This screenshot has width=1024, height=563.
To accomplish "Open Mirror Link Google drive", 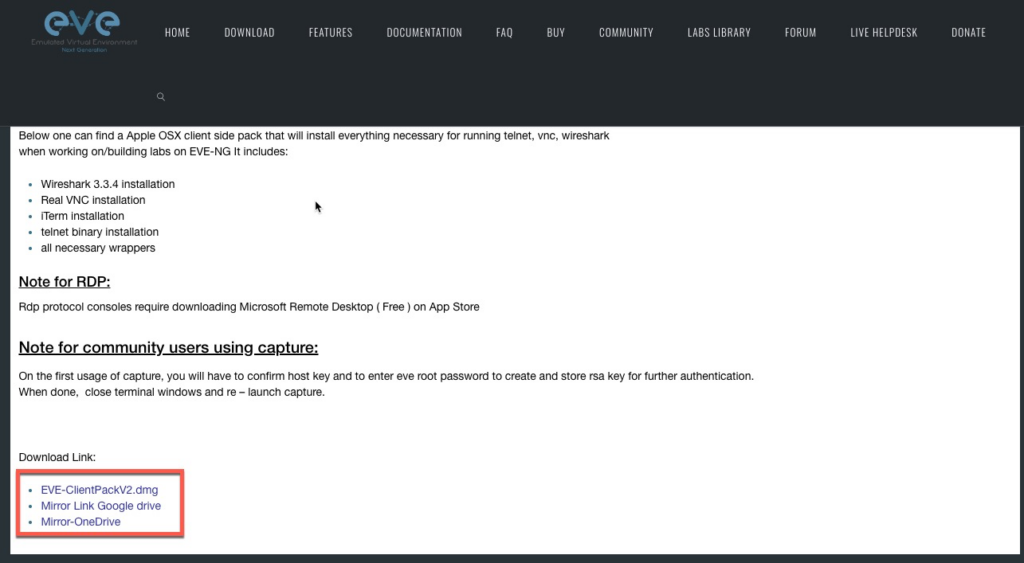I will tap(101, 506).
